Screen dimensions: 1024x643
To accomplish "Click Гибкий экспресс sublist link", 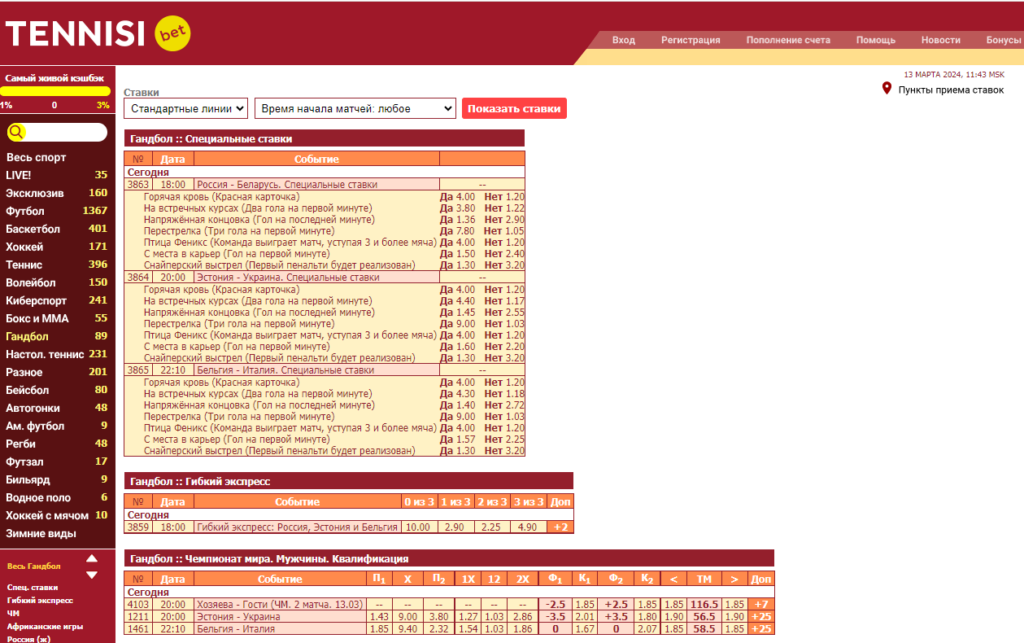I will coord(40,601).
